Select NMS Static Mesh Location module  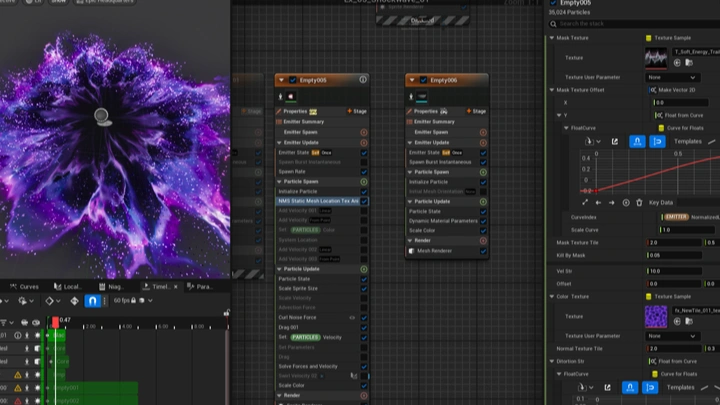[x=317, y=201]
